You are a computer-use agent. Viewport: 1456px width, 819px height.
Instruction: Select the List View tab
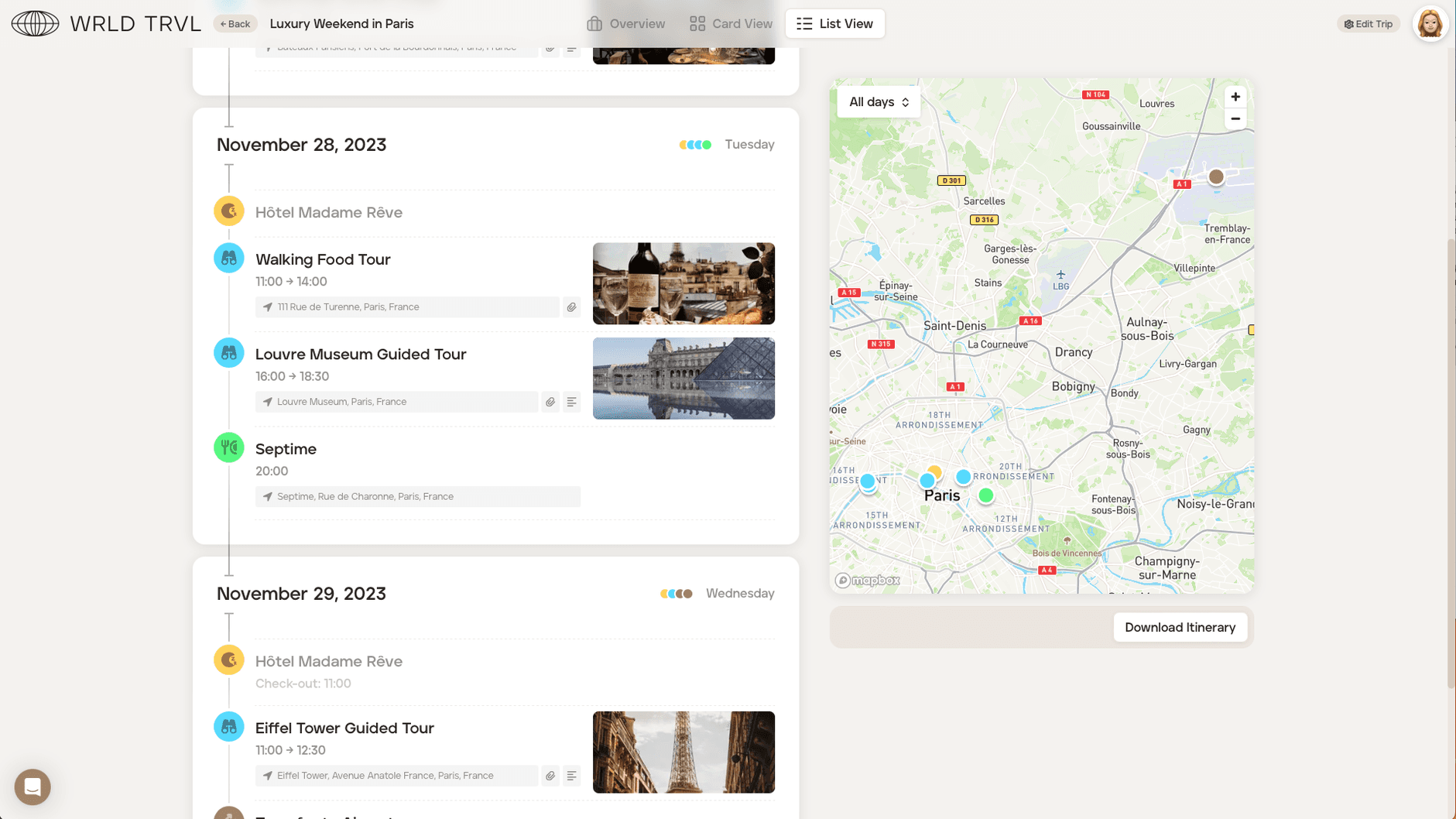[834, 24]
